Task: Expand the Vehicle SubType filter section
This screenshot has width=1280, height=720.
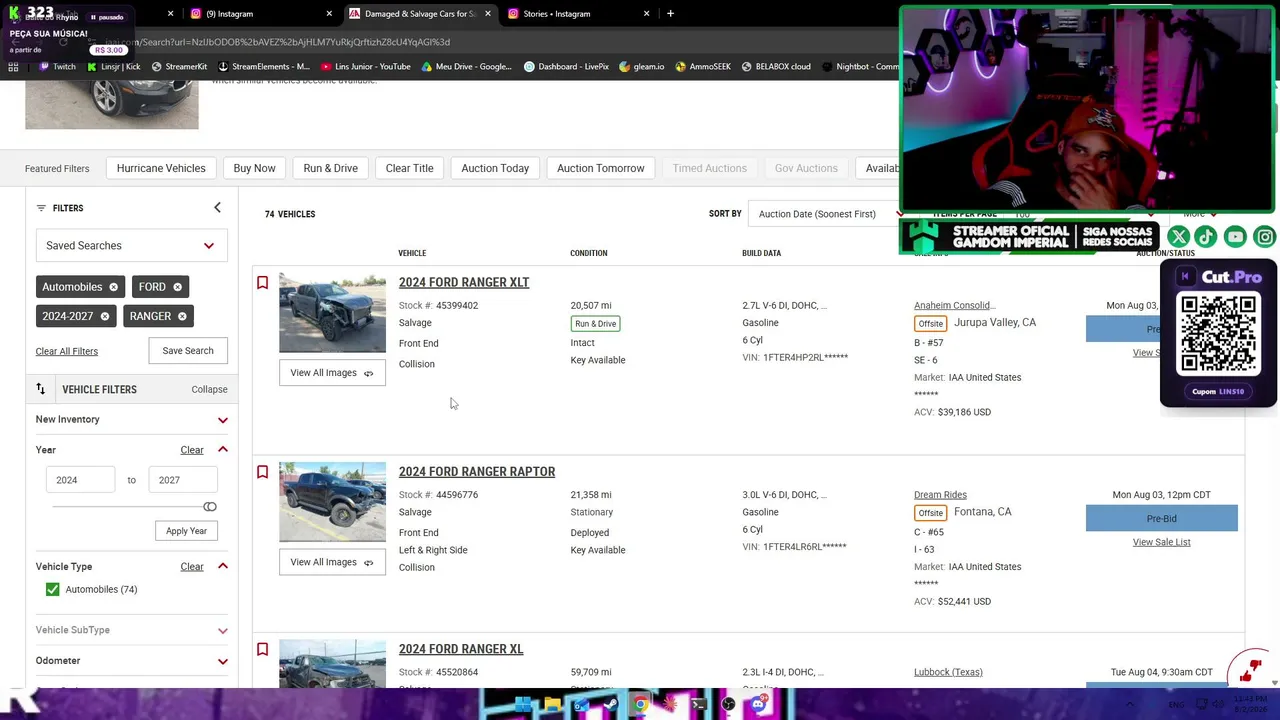Action: (x=223, y=631)
